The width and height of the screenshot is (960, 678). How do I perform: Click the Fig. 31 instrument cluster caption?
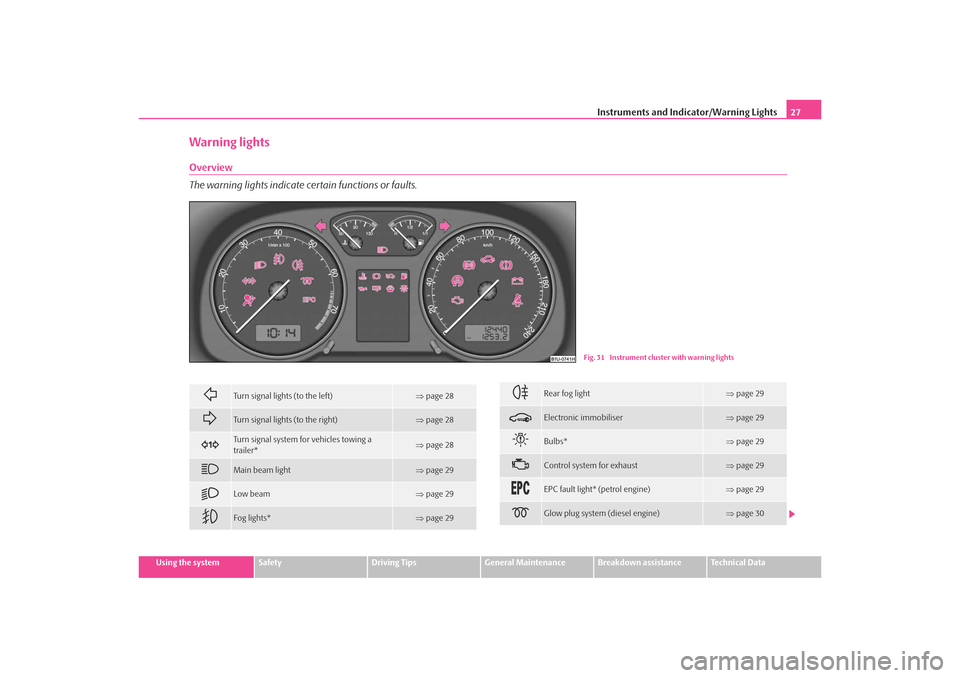(x=659, y=358)
